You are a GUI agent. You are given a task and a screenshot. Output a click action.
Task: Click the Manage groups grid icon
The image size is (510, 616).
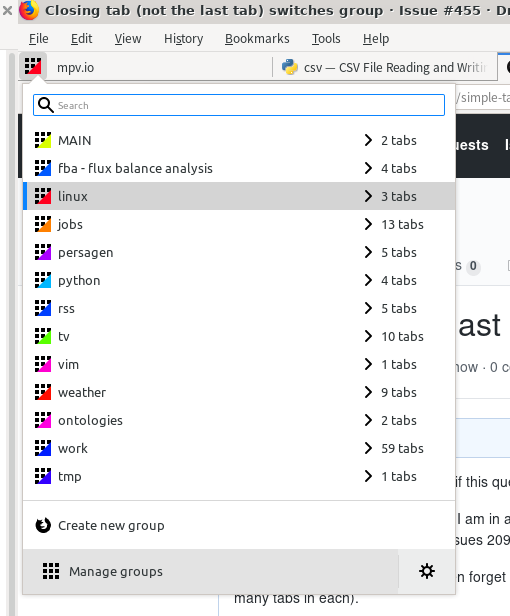51,571
